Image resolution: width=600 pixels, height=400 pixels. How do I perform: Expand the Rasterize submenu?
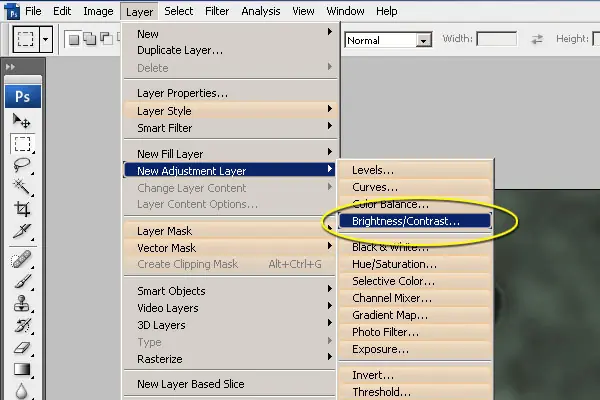(330, 357)
